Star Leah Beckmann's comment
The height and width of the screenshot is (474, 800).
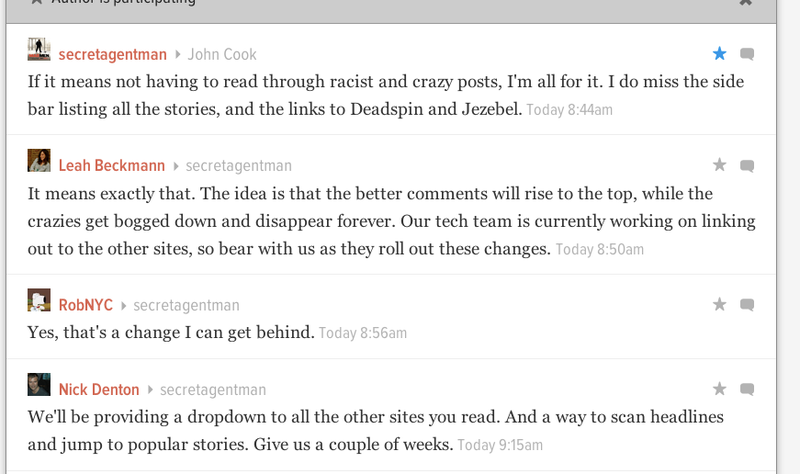[719, 165]
